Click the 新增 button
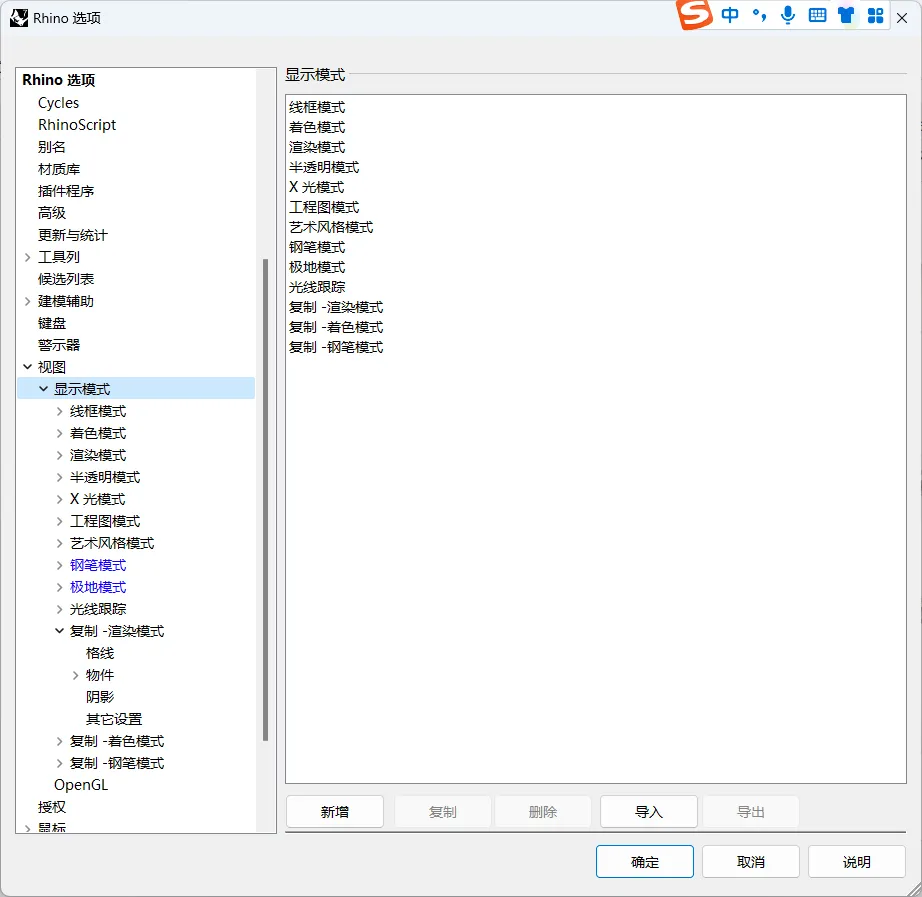 (335, 812)
